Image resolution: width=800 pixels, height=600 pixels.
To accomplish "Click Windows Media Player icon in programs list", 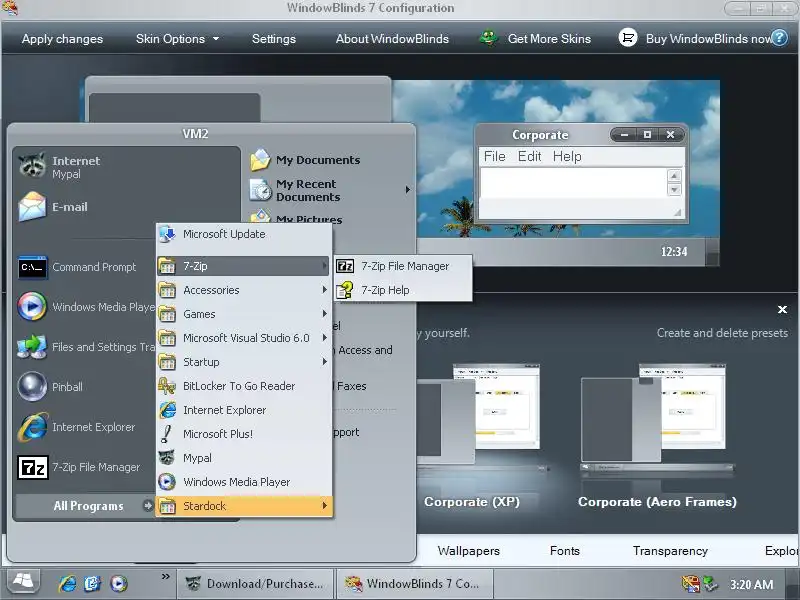I will [167, 482].
